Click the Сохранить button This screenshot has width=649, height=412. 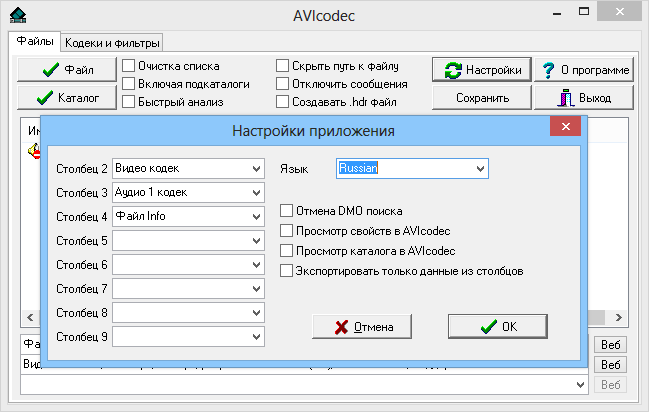482,98
